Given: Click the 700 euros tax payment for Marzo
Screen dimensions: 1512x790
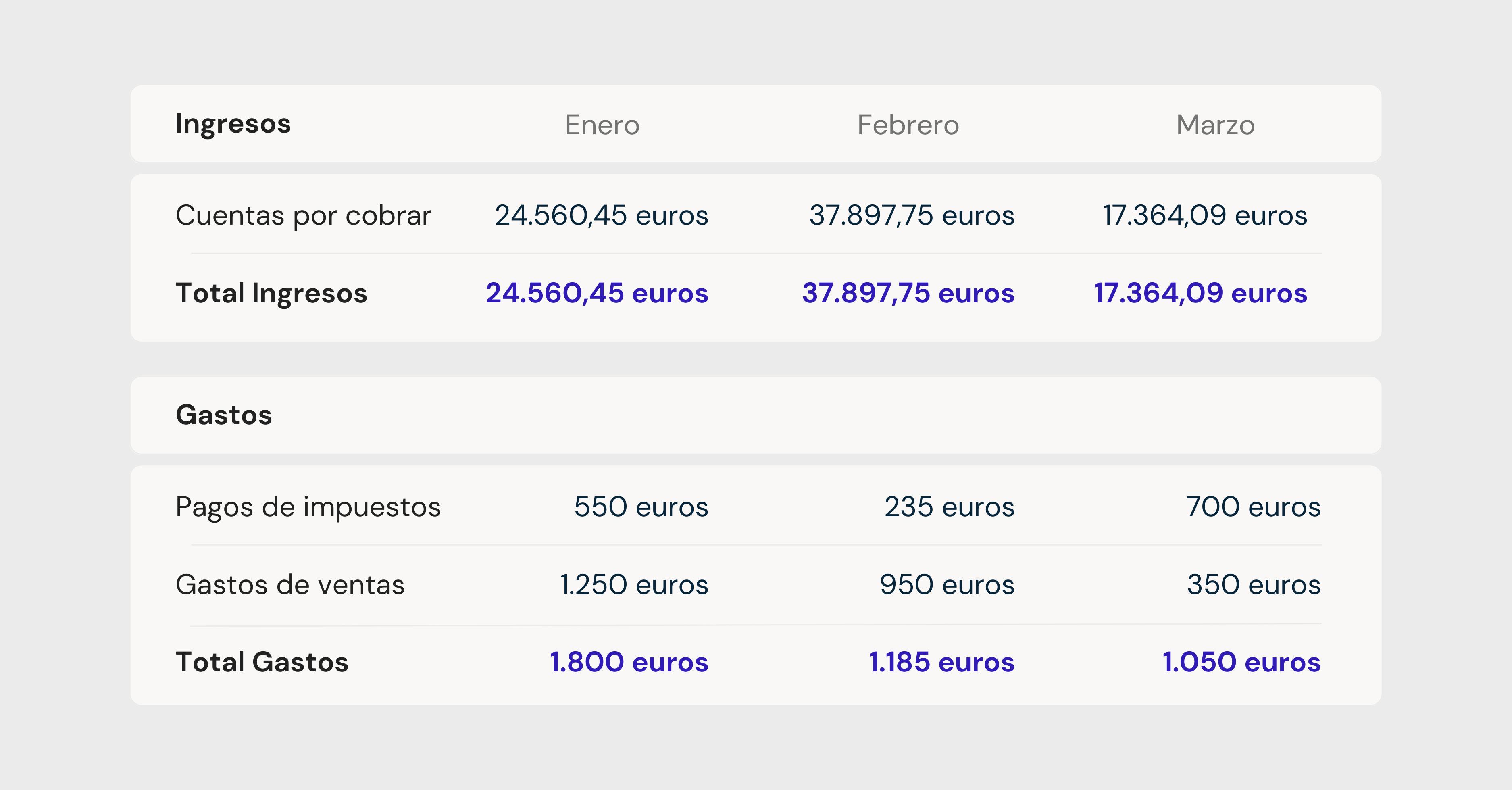Looking at the screenshot, I should [x=1249, y=506].
